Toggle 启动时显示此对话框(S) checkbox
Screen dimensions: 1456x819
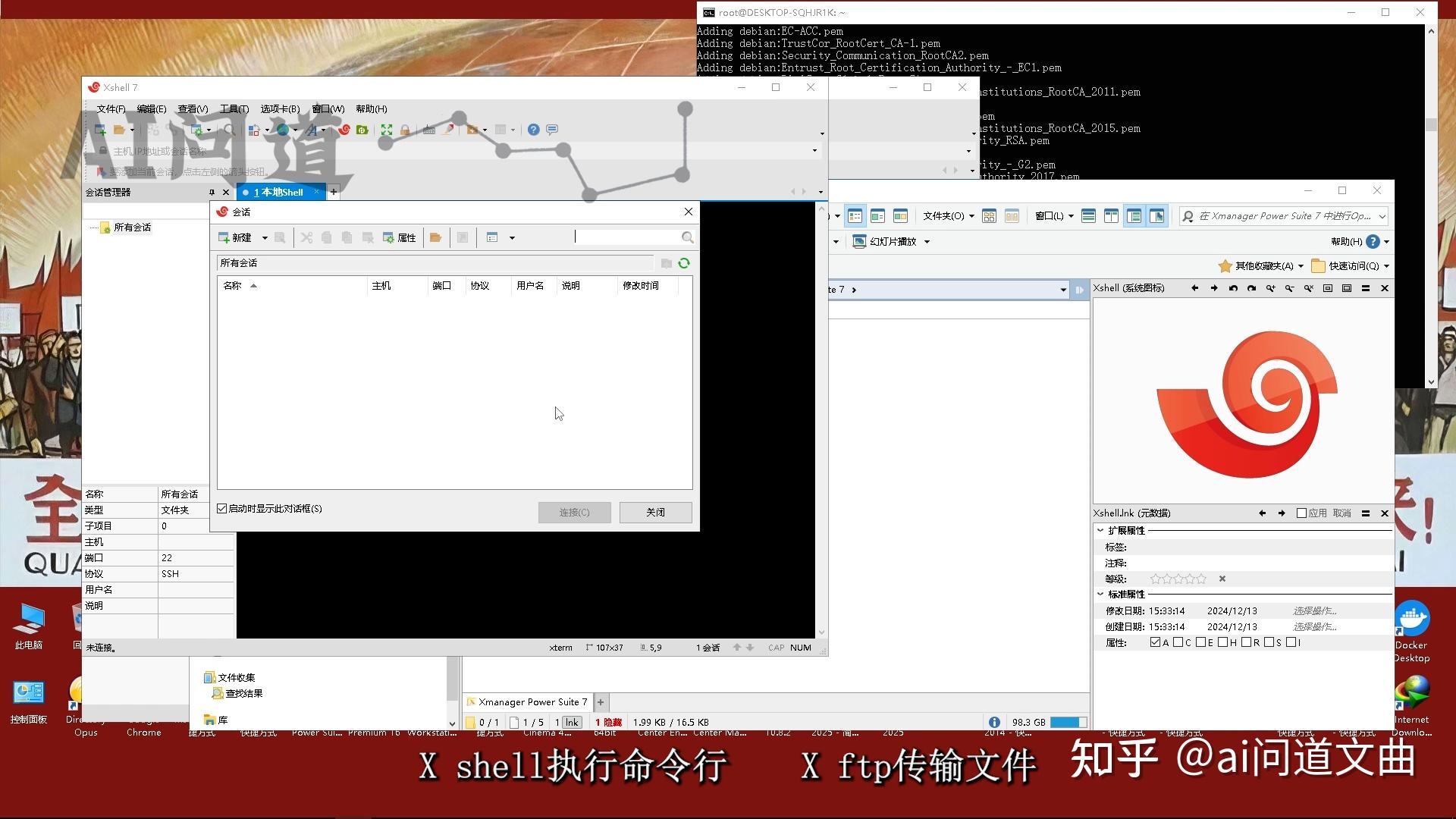222,509
